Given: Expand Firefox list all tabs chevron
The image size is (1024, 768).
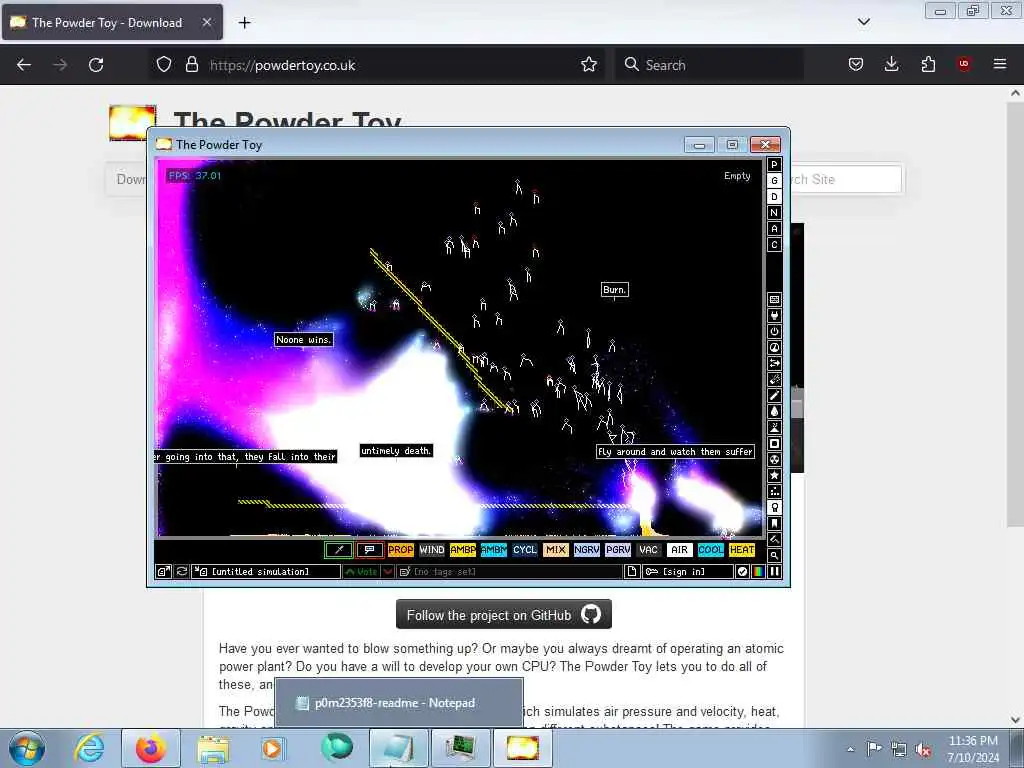Looking at the screenshot, I should (863, 22).
